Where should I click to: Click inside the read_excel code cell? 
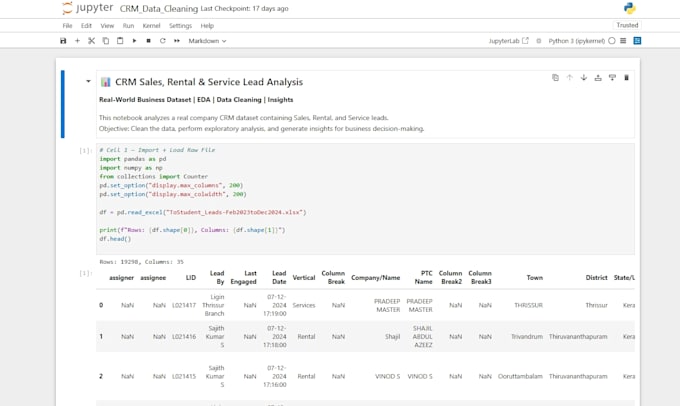tap(365, 199)
